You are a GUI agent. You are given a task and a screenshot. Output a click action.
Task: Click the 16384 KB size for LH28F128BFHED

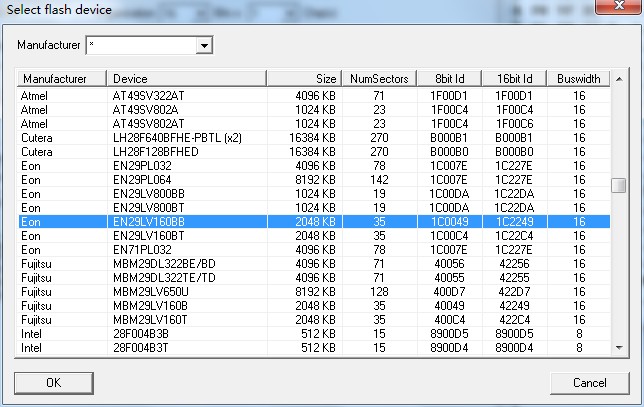312,152
